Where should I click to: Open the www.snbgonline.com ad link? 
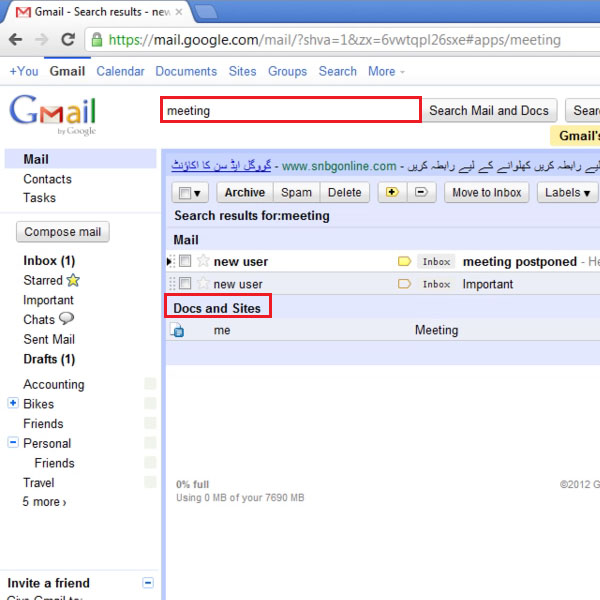coord(339,166)
